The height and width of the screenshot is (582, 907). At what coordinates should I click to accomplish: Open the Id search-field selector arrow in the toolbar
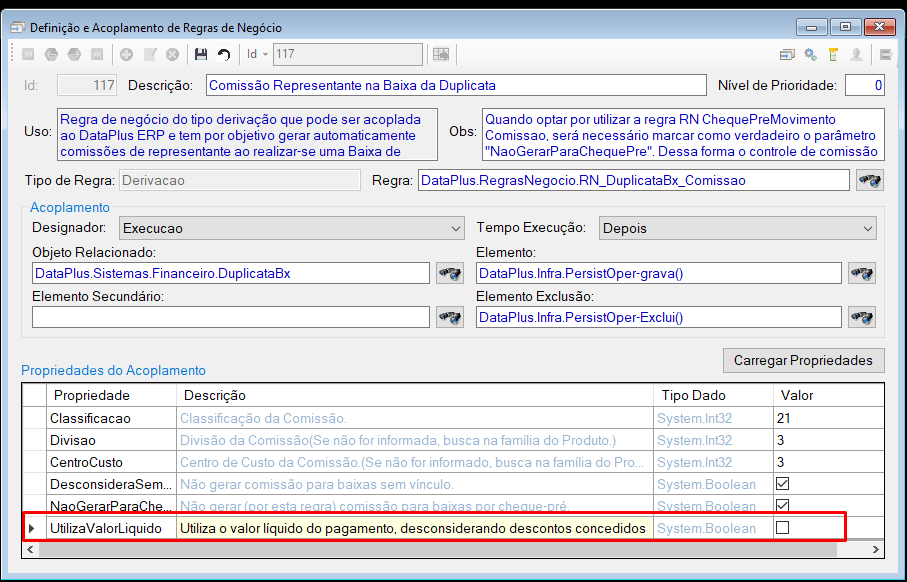(x=266, y=54)
